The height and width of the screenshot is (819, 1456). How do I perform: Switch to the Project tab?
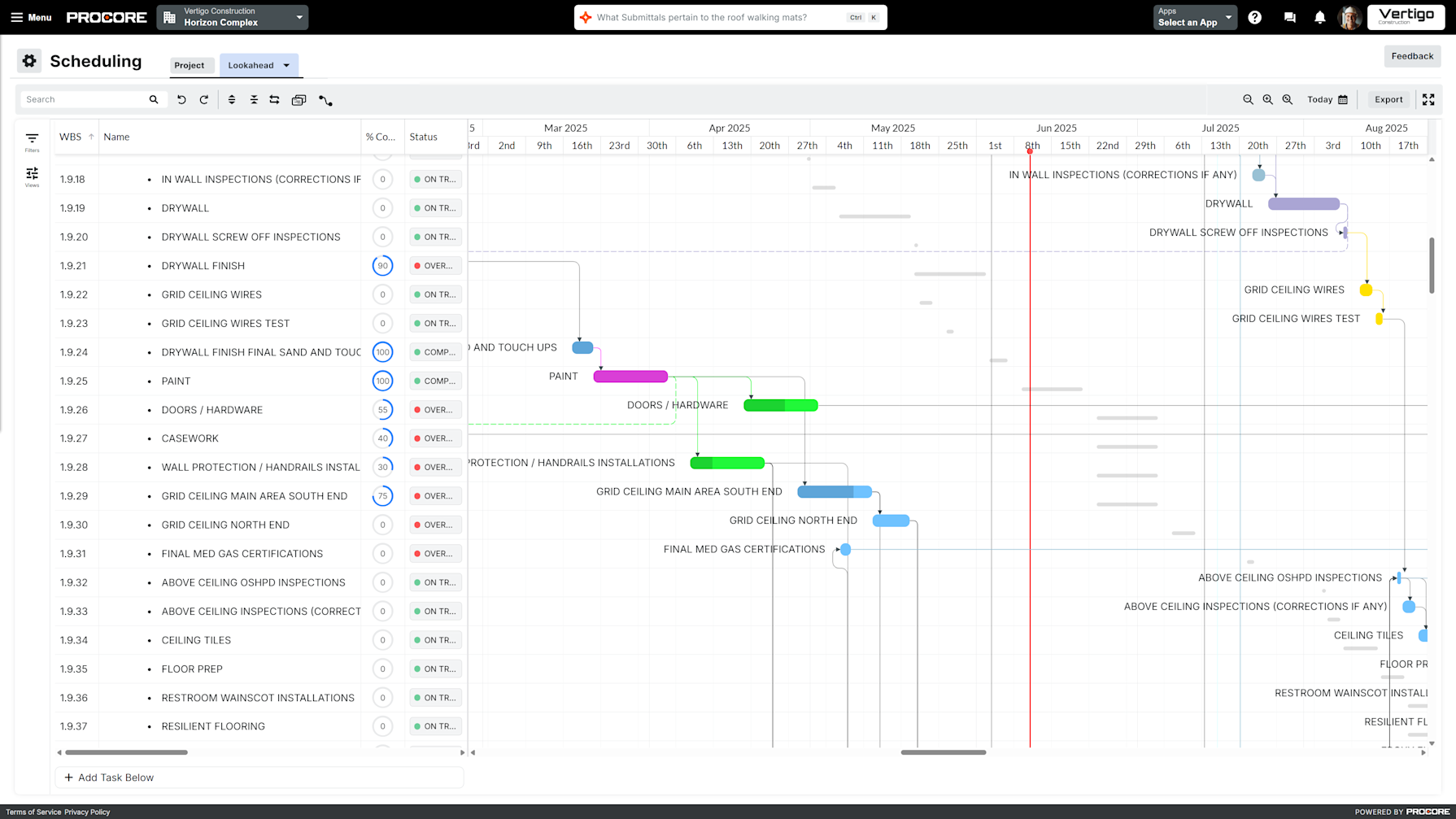(191, 65)
